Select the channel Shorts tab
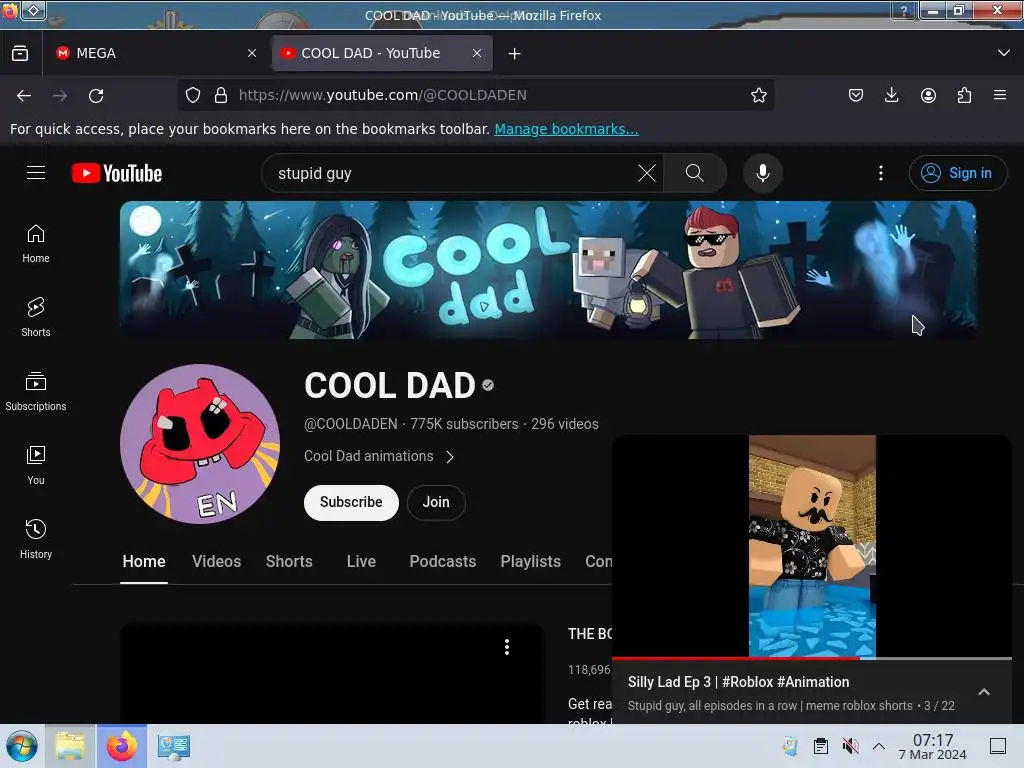Screen dimensions: 1024x768 (289, 562)
